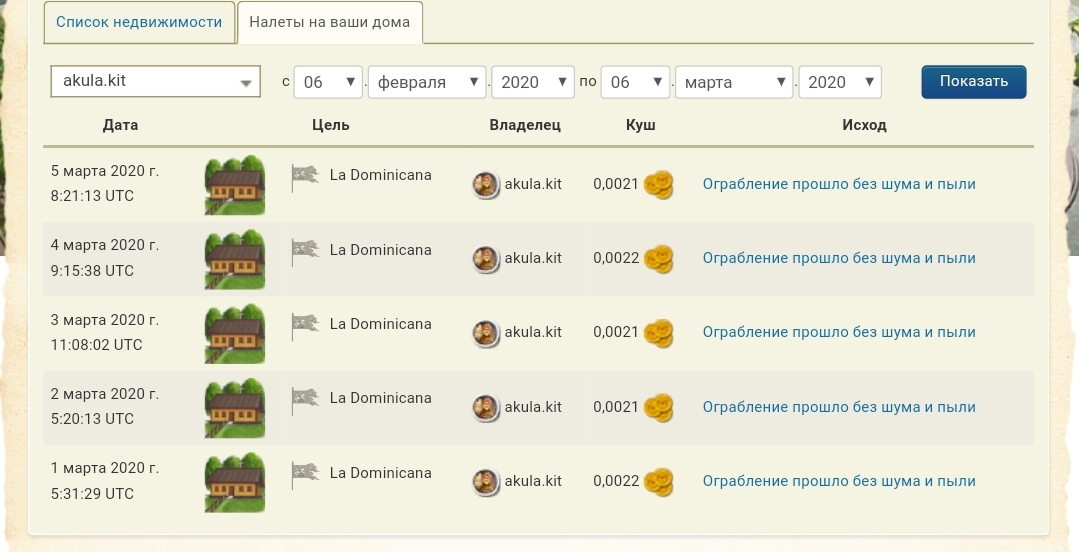Switch to Список недвижимости tab
This screenshot has width=1079, height=552.
139,22
